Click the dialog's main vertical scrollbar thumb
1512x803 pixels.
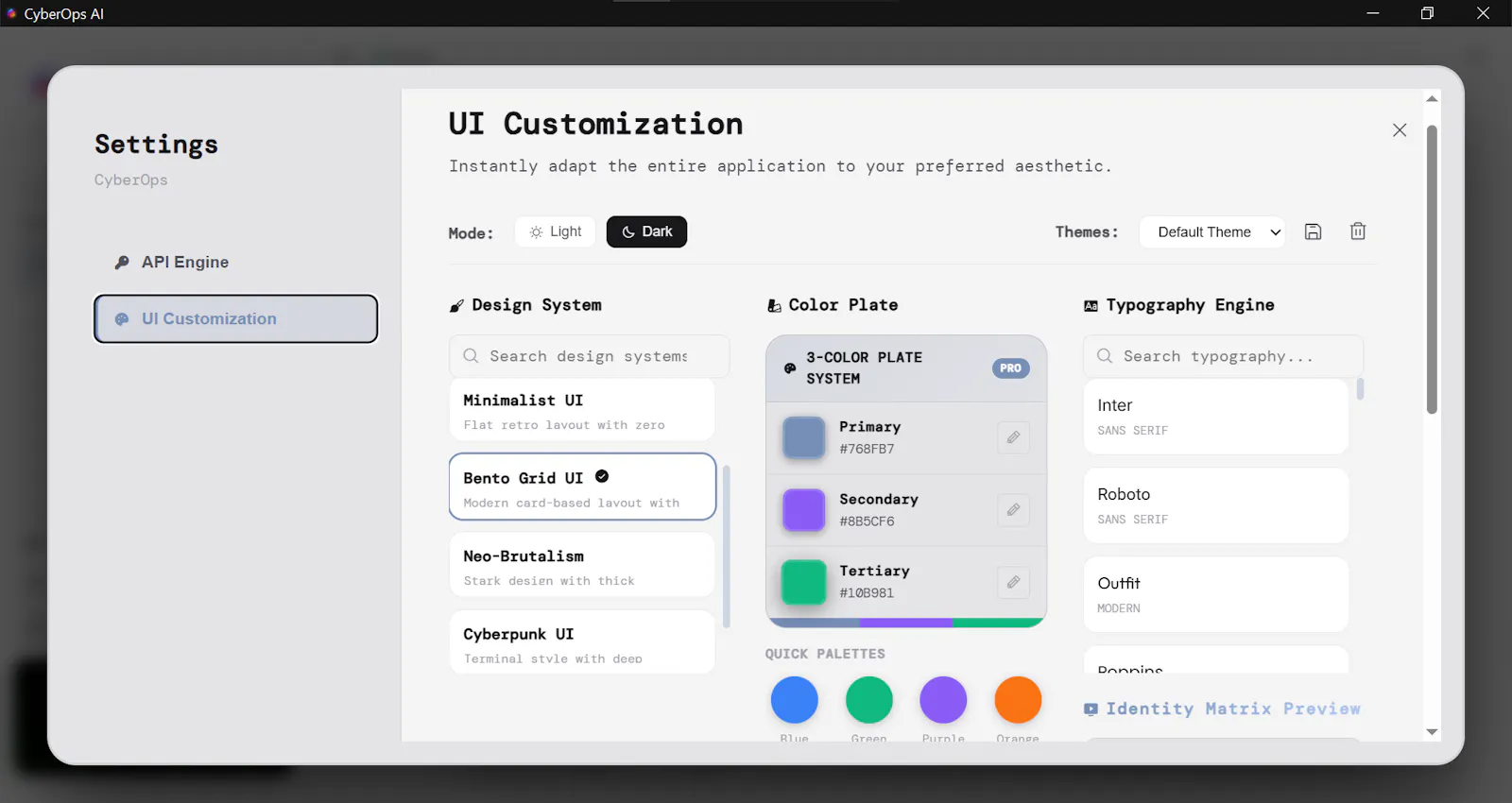1432,269
